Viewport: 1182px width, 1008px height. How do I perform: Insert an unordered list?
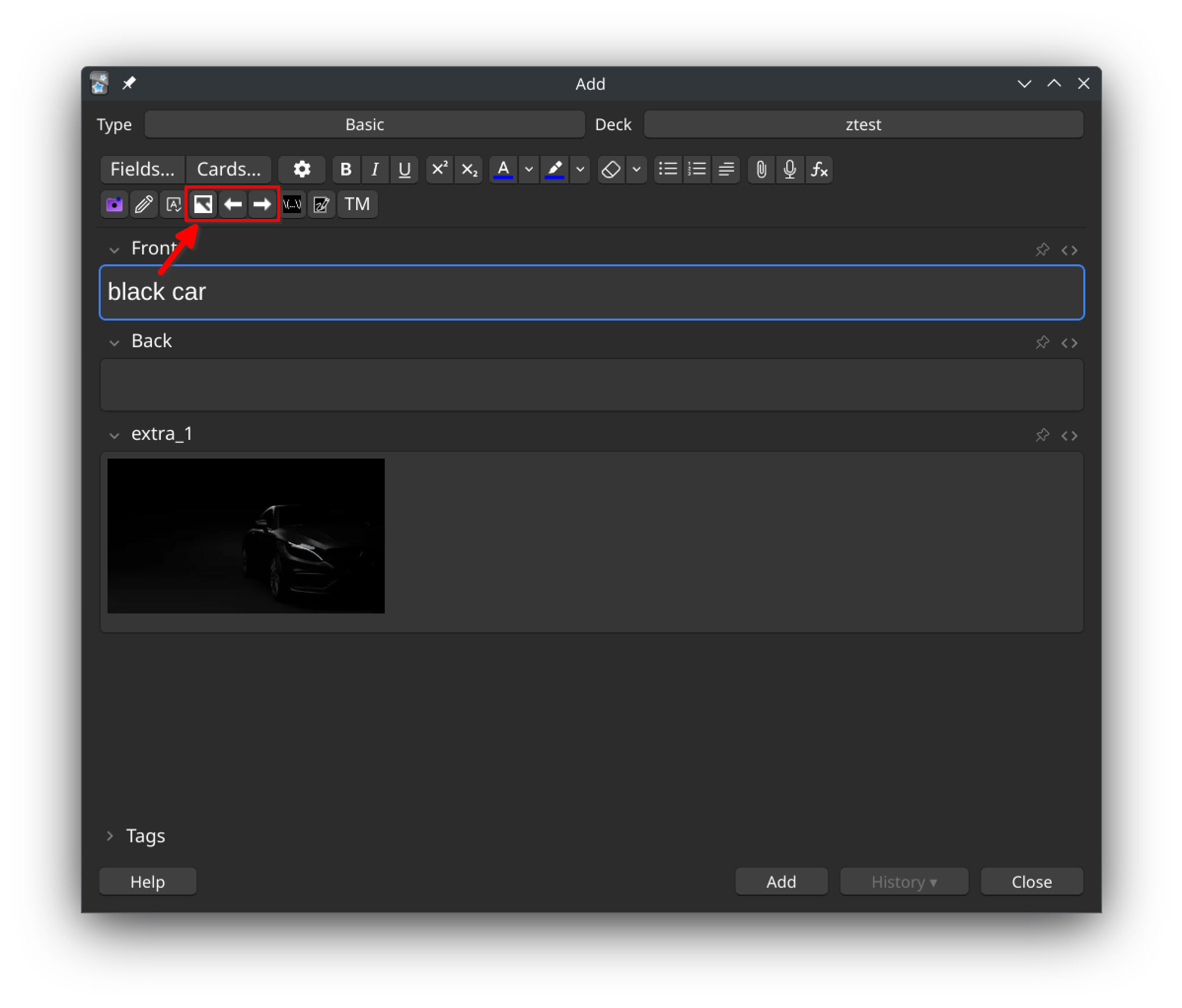[x=668, y=169]
